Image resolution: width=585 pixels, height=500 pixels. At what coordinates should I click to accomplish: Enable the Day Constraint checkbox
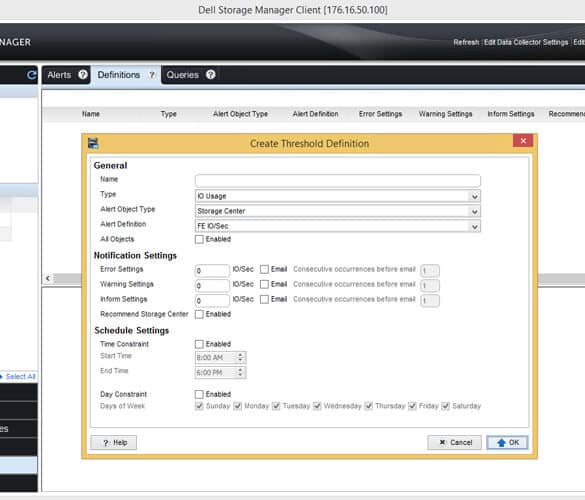(199, 394)
